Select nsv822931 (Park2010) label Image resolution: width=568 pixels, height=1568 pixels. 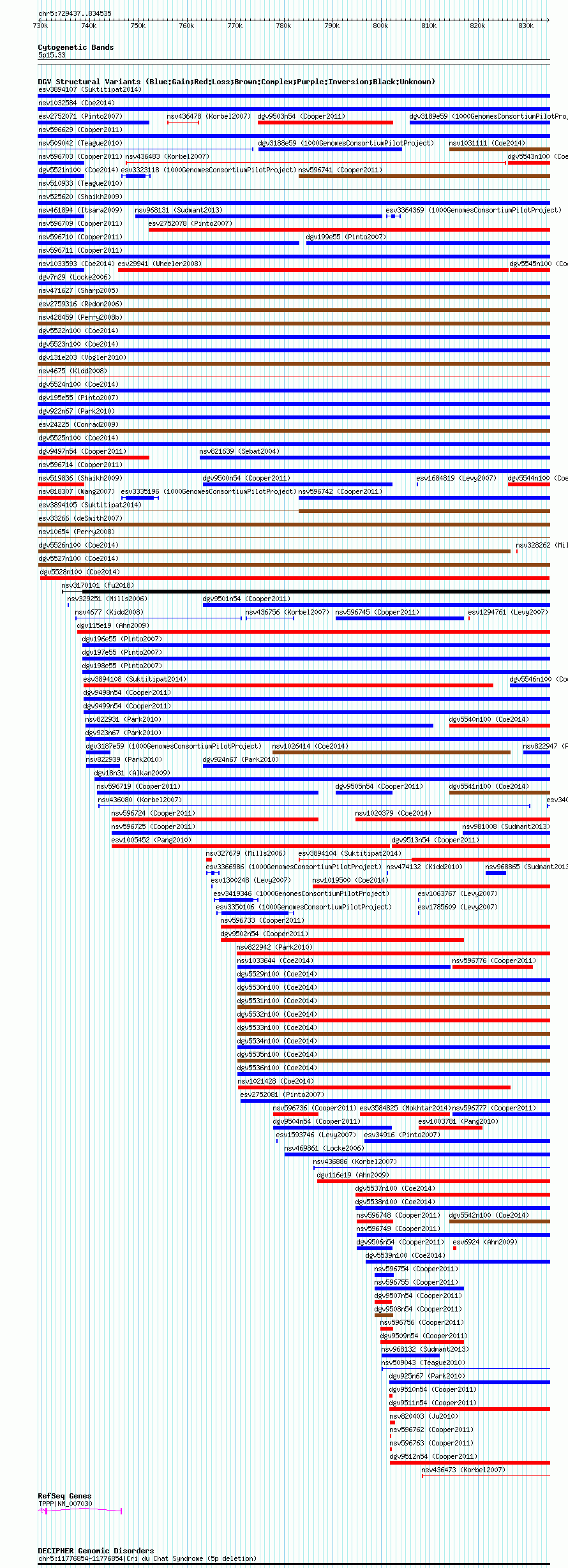(x=123, y=719)
